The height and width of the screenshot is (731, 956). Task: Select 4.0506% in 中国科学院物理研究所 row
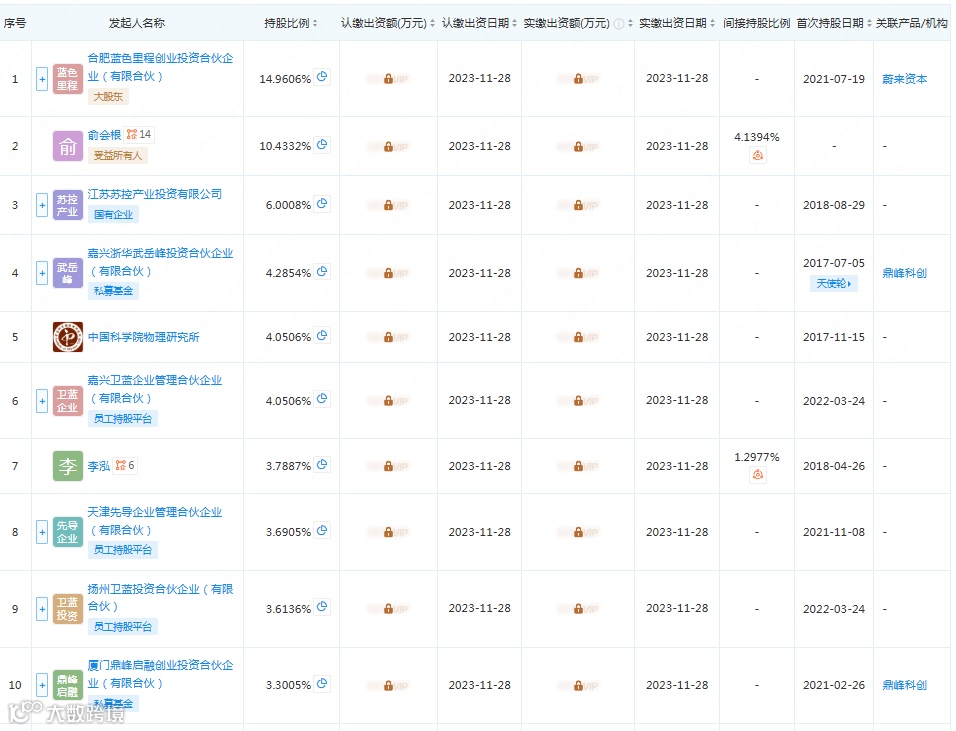(288, 337)
